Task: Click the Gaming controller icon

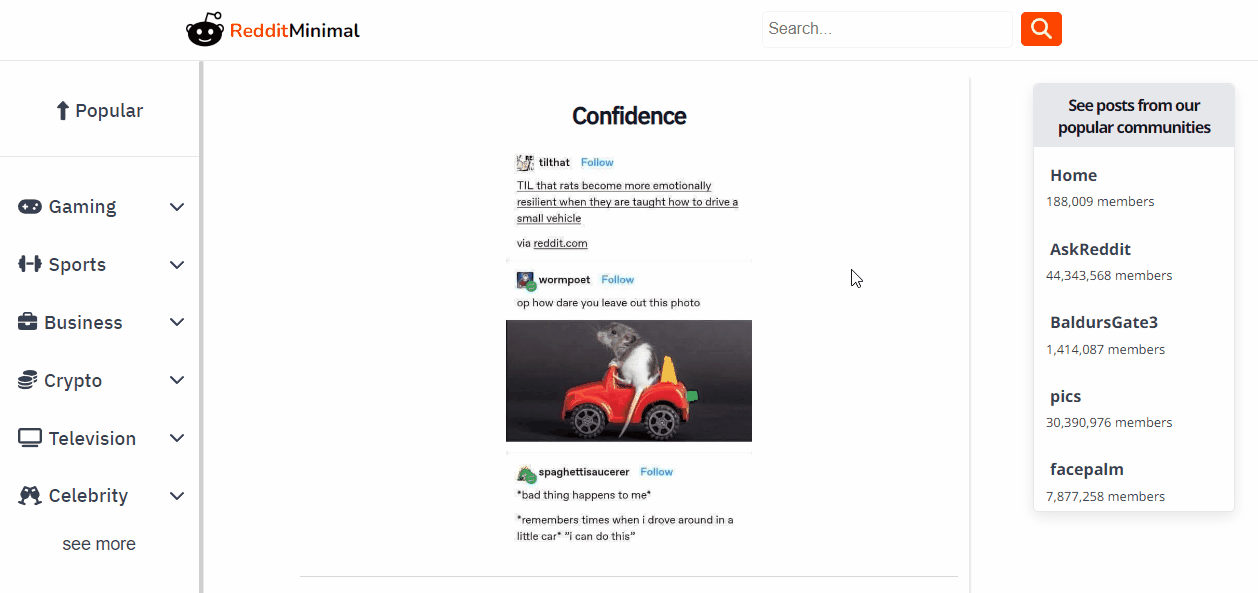Action: [30, 207]
